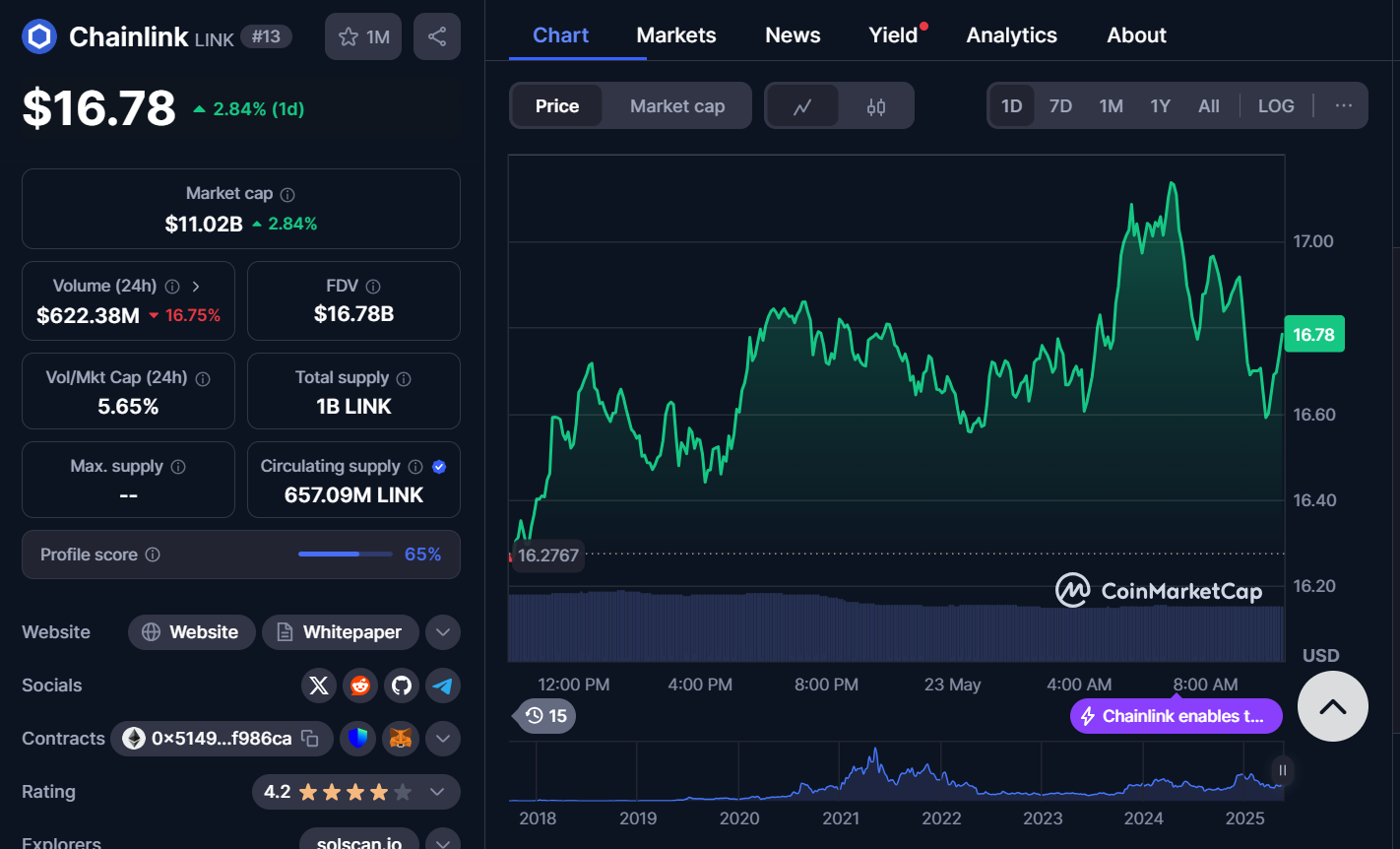Click the blue shield wallet icon
This screenshot has width=1400, height=849.
pos(358,738)
